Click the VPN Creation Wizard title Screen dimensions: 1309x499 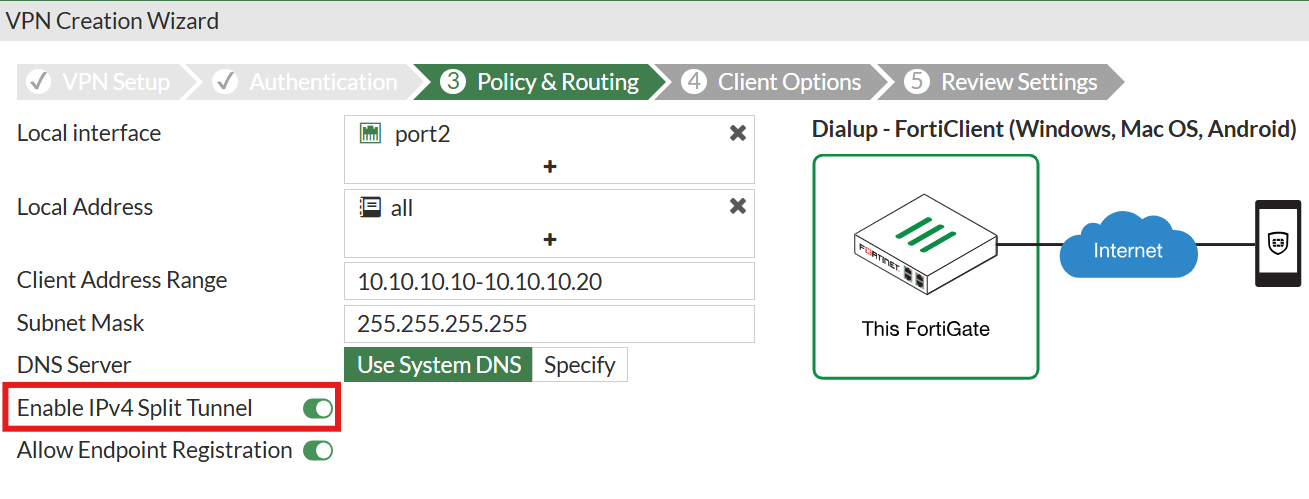pos(113,20)
